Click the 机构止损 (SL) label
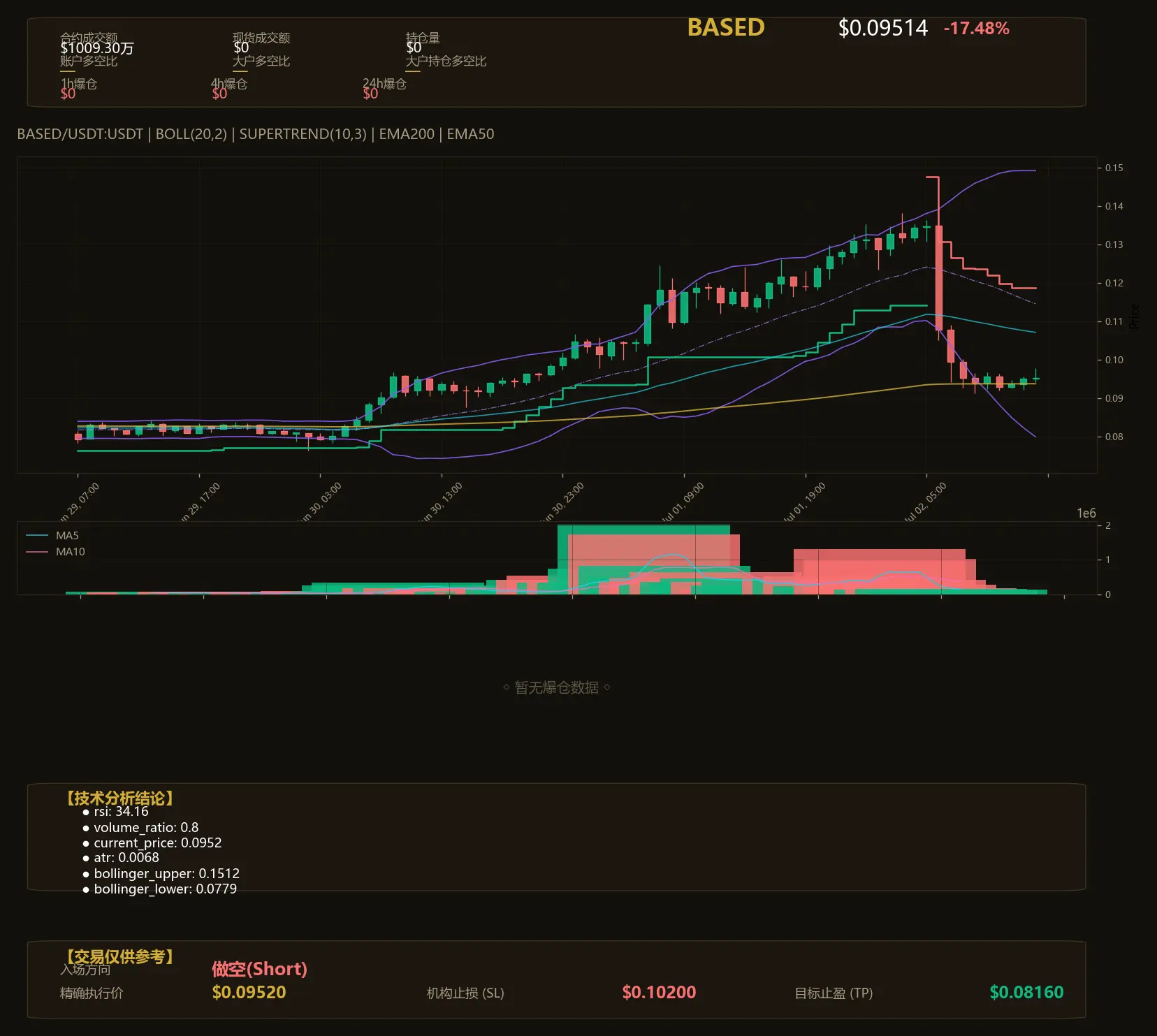The height and width of the screenshot is (1036, 1157). pyautogui.click(x=465, y=993)
